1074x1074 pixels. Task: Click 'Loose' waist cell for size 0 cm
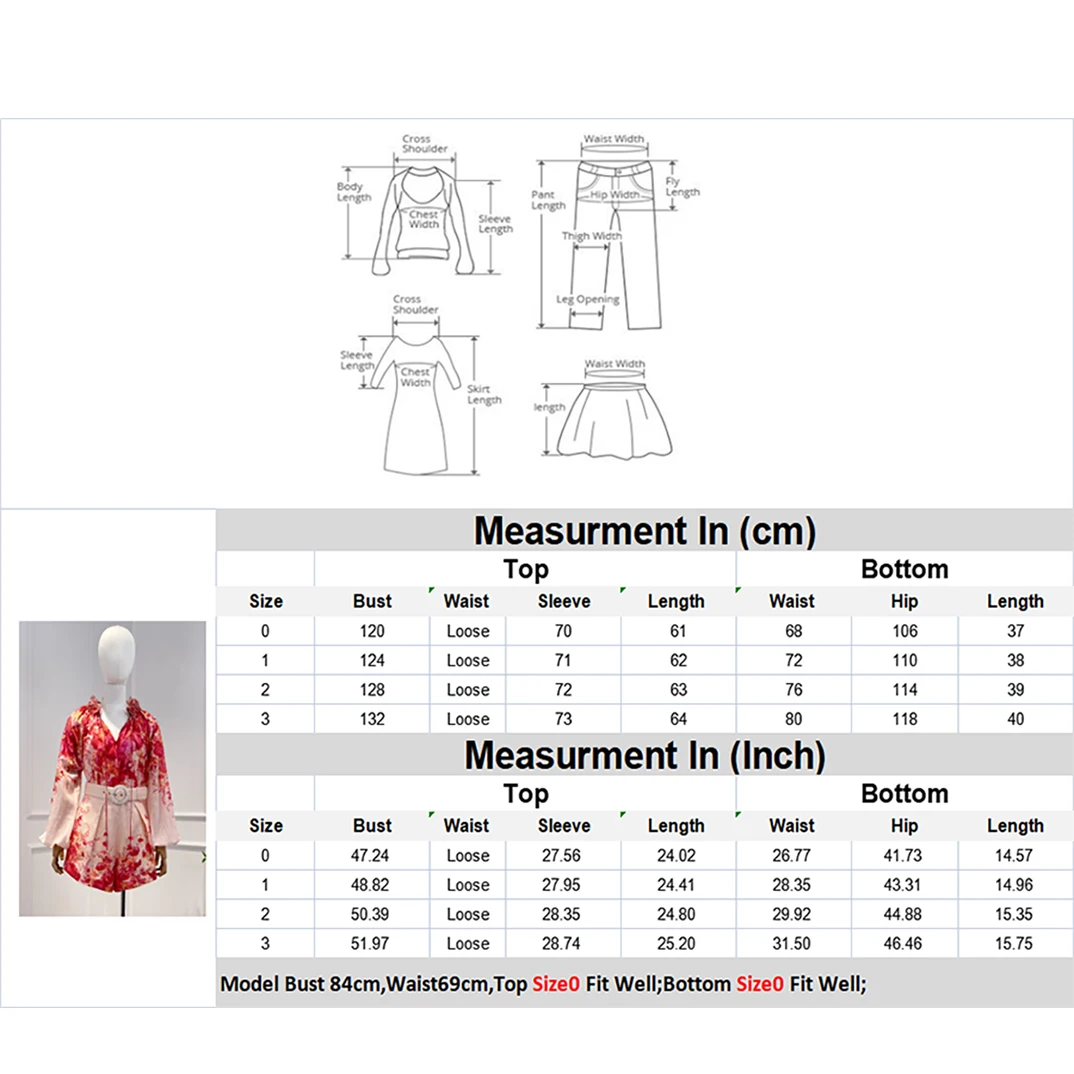(x=468, y=631)
